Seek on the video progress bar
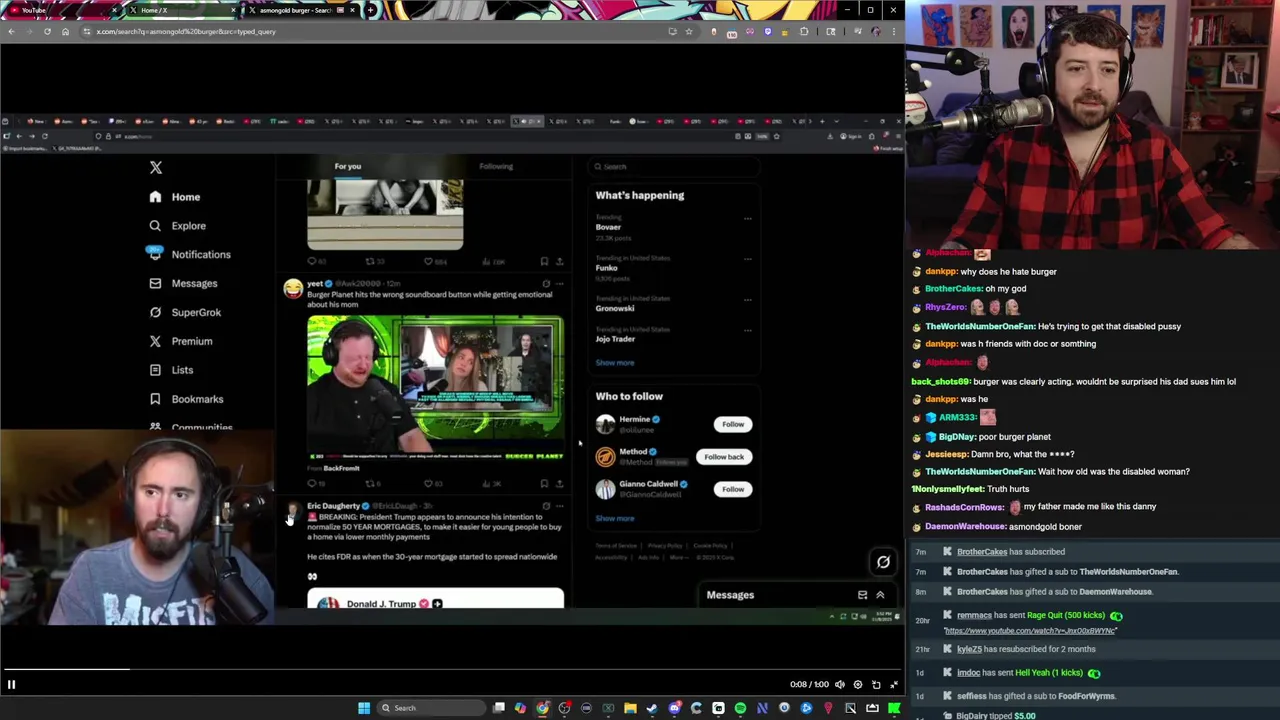 (452, 669)
